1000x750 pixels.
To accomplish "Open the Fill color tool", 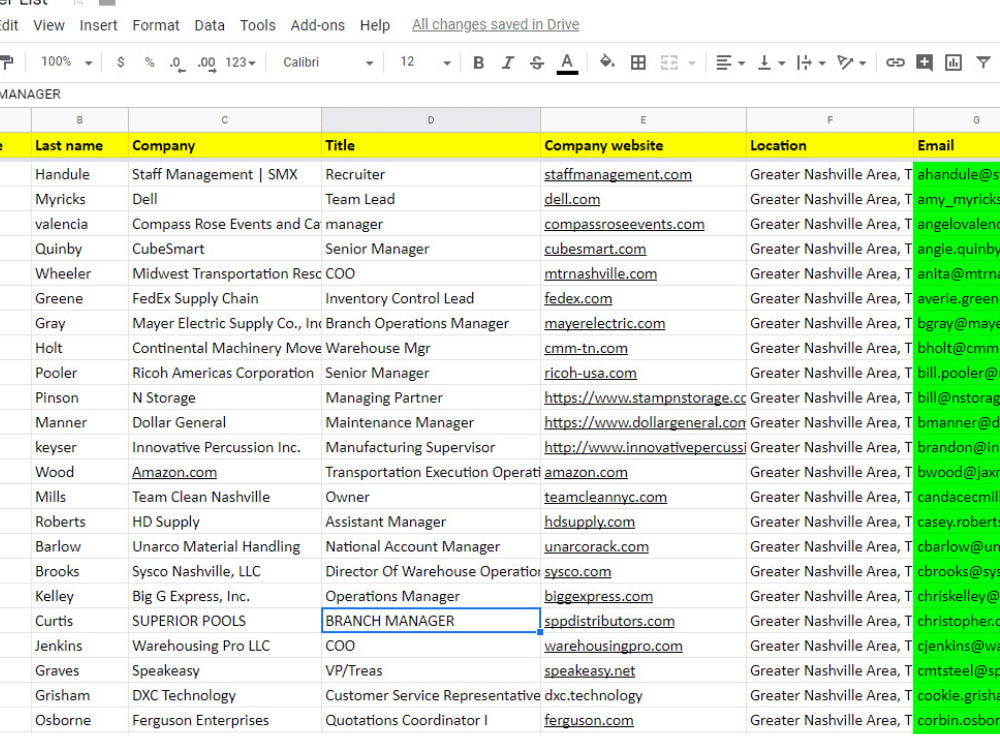I will pyautogui.click(x=607, y=62).
